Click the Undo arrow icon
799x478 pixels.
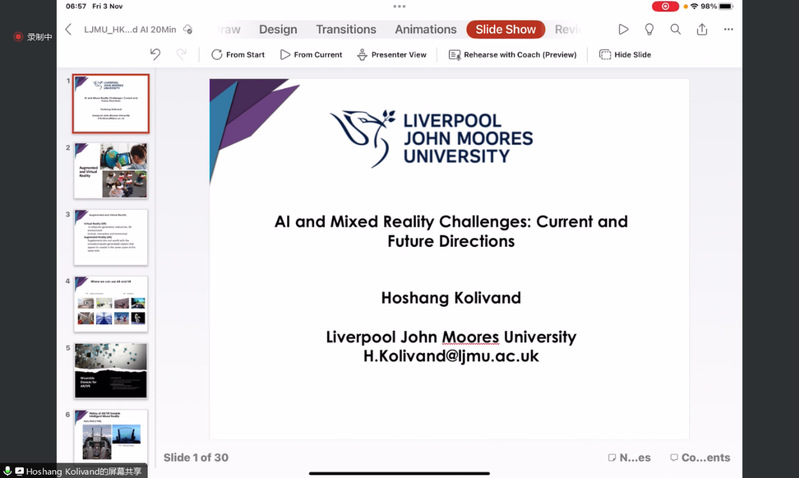pos(155,54)
